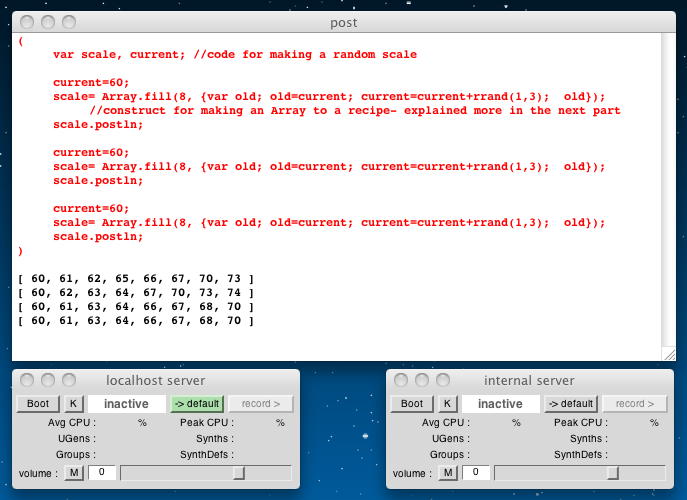Click the internal server window title
This screenshot has height=500, width=687.
tap(529, 380)
